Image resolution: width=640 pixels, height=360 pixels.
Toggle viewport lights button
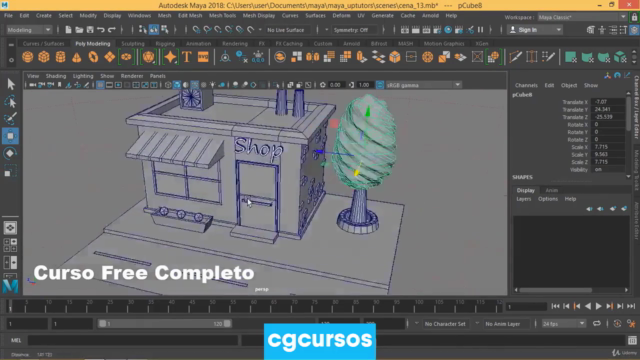tap(213, 85)
